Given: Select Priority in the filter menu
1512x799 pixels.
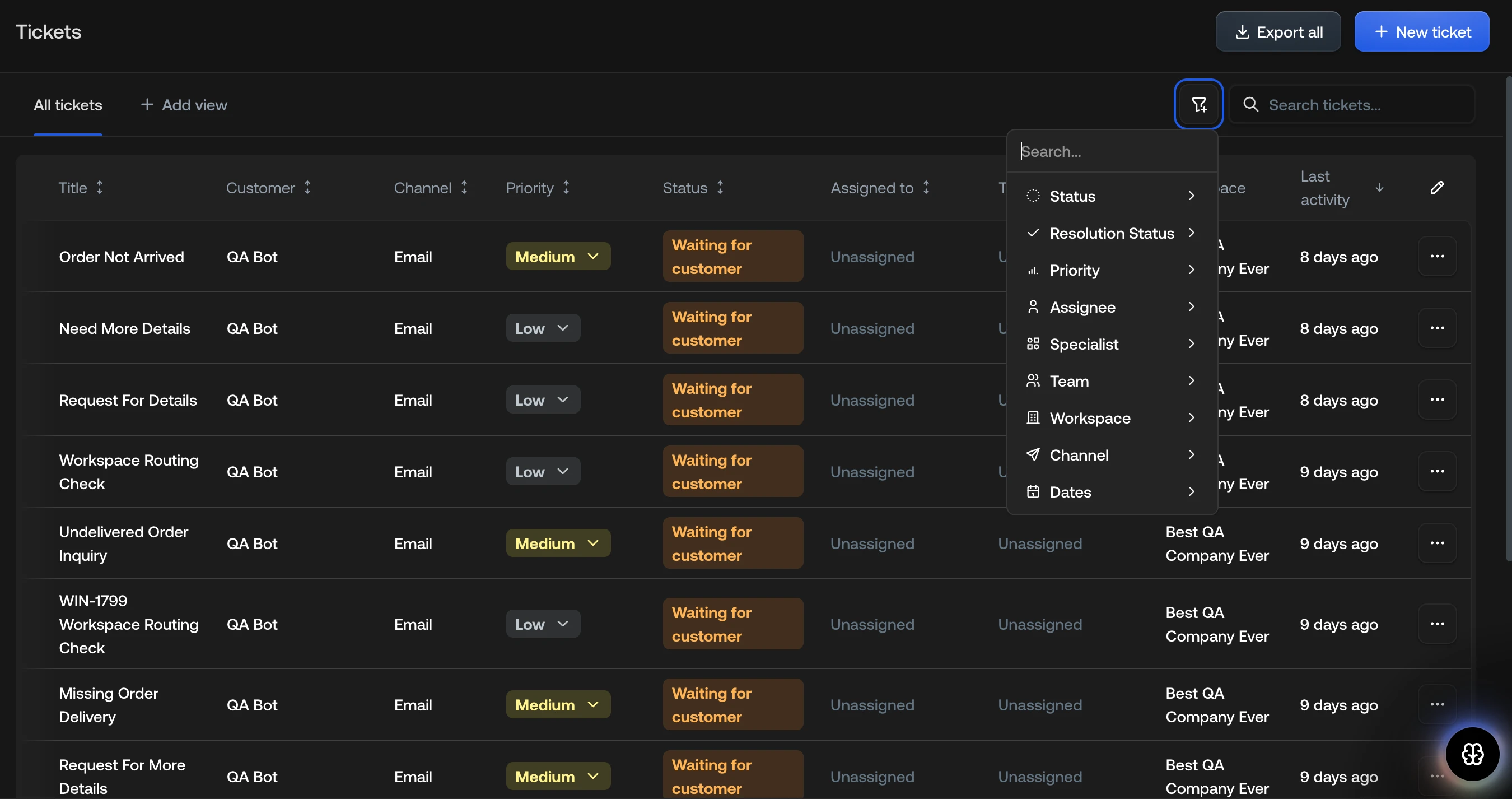Looking at the screenshot, I should (1112, 270).
